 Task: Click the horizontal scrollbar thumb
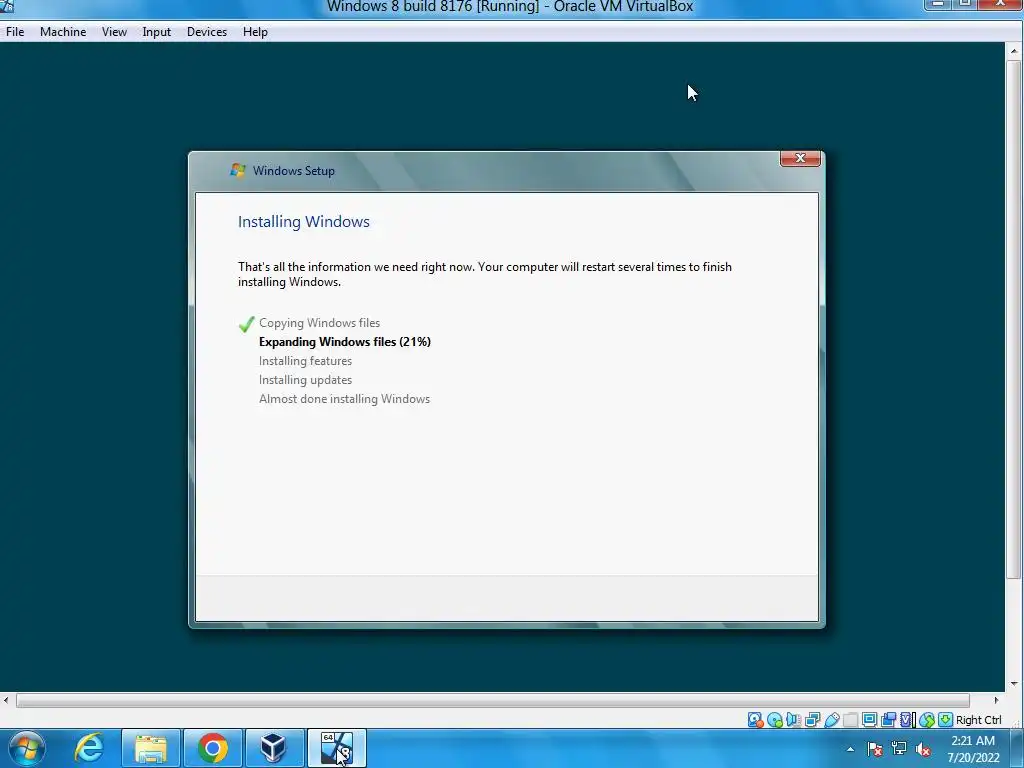493,701
